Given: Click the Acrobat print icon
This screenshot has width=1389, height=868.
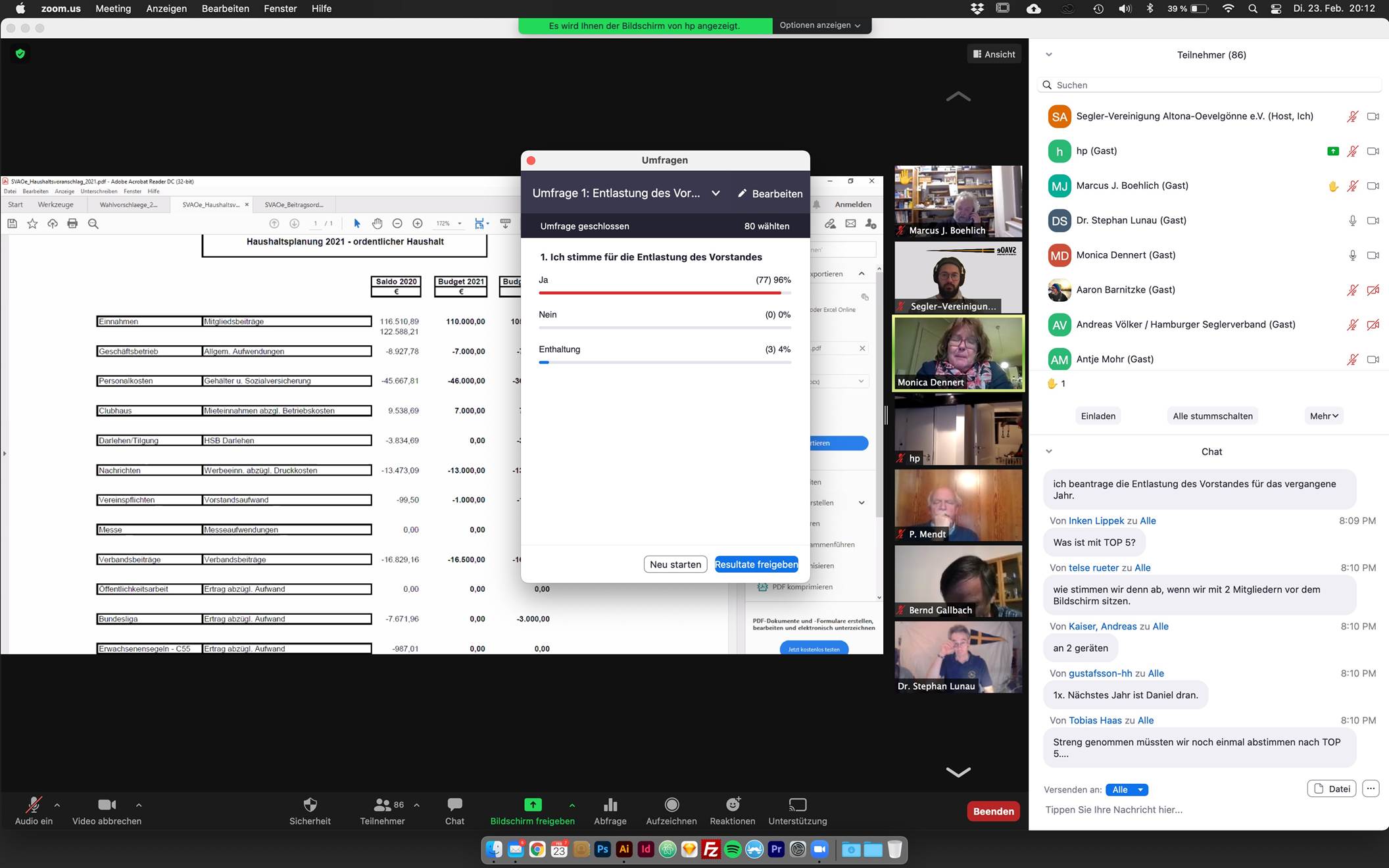Looking at the screenshot, I should pyautogui.click(x=72, y=224).
